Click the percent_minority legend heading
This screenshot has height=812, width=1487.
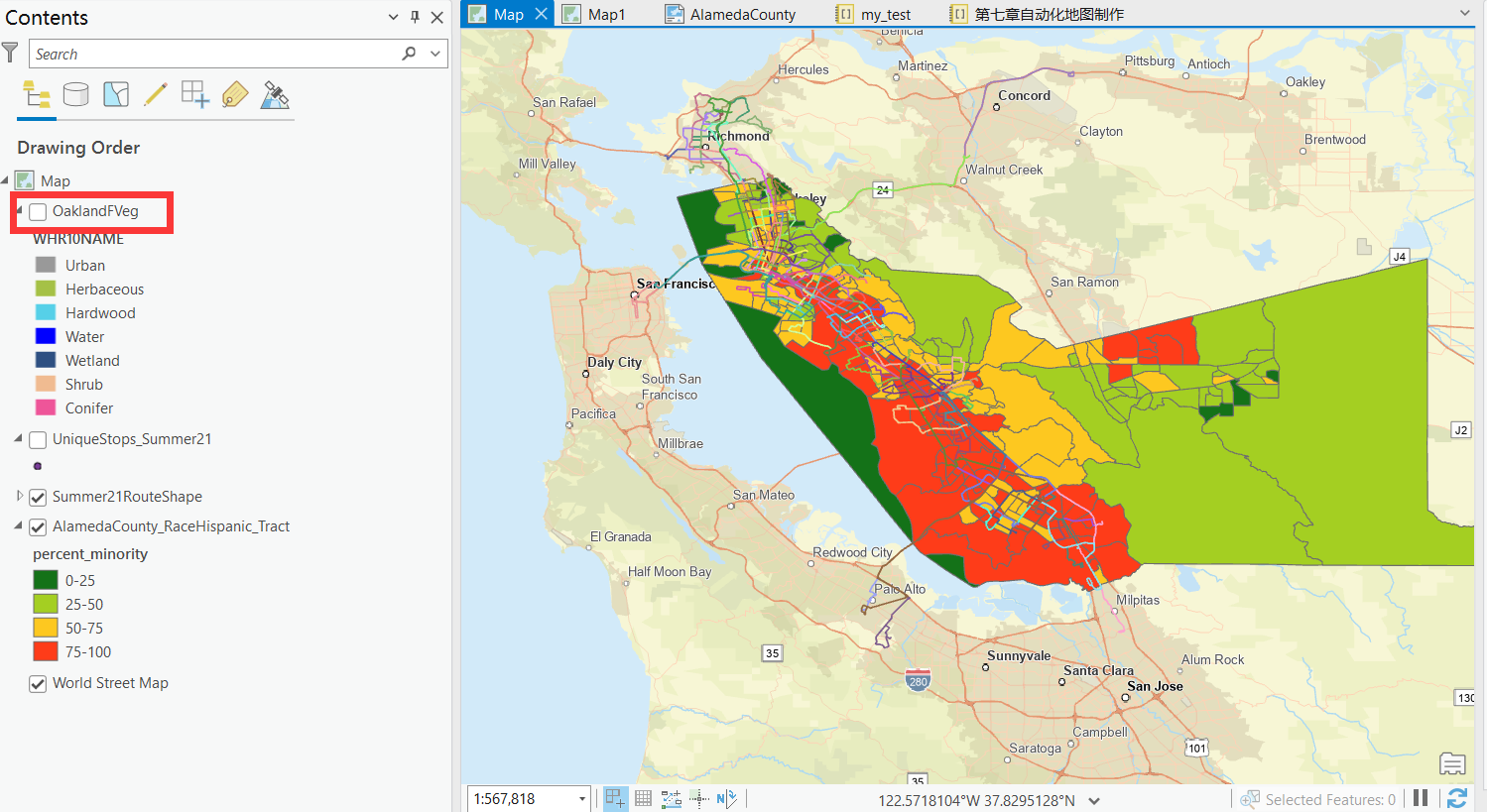tap(90, 554)
